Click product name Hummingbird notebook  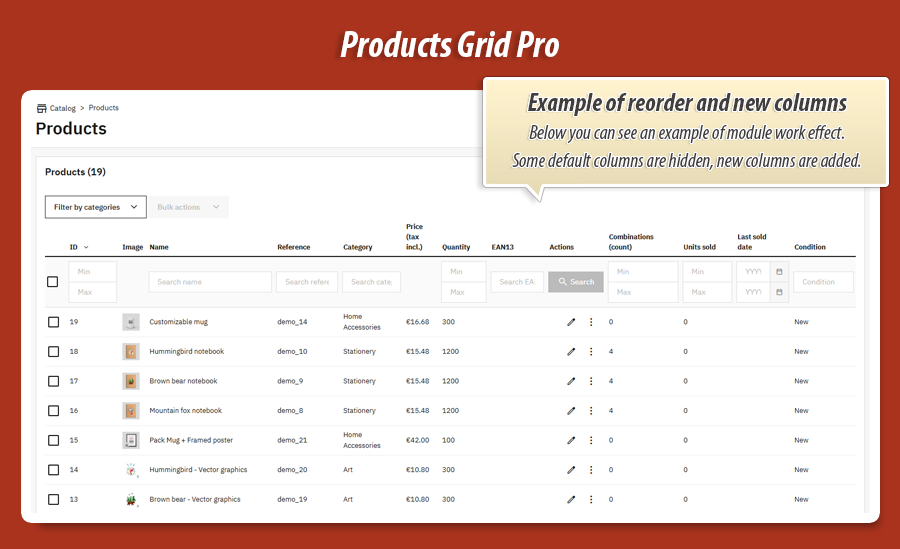187,351
